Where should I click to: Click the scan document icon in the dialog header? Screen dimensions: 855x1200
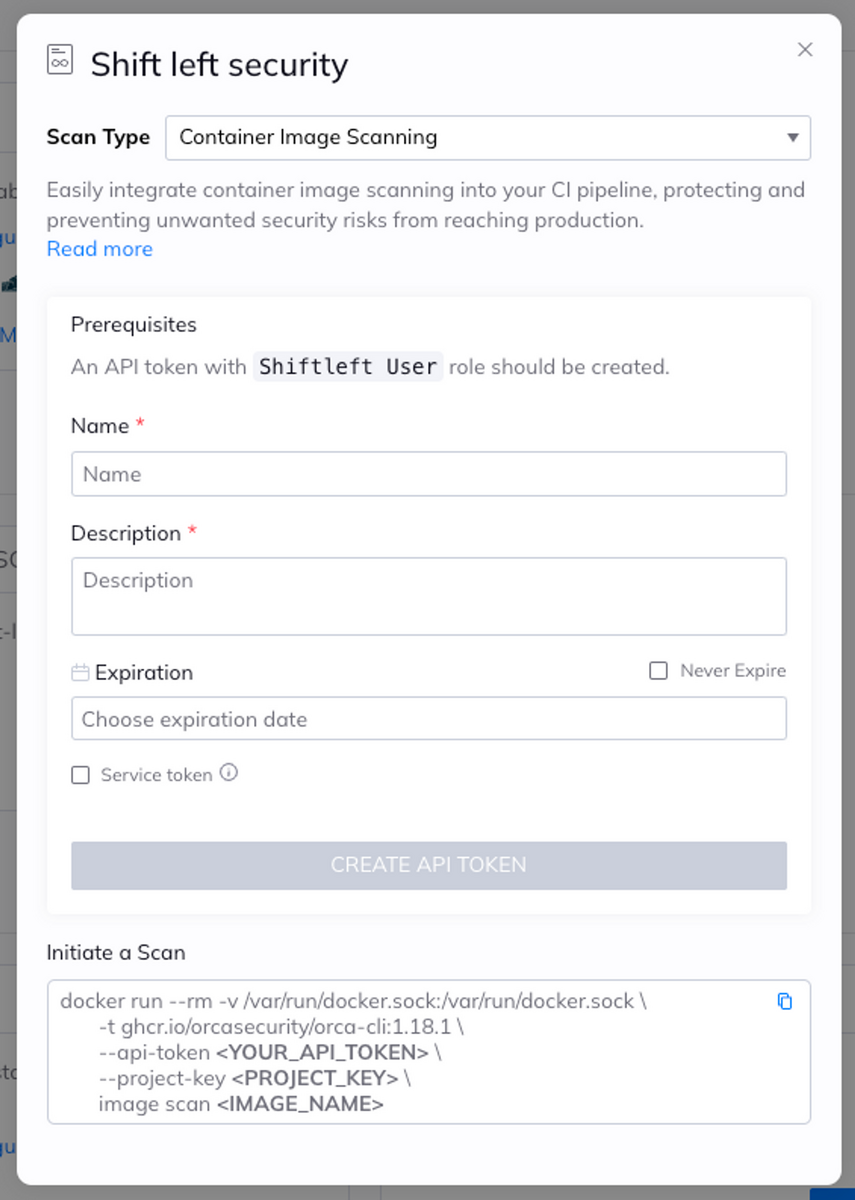[59, 60]
